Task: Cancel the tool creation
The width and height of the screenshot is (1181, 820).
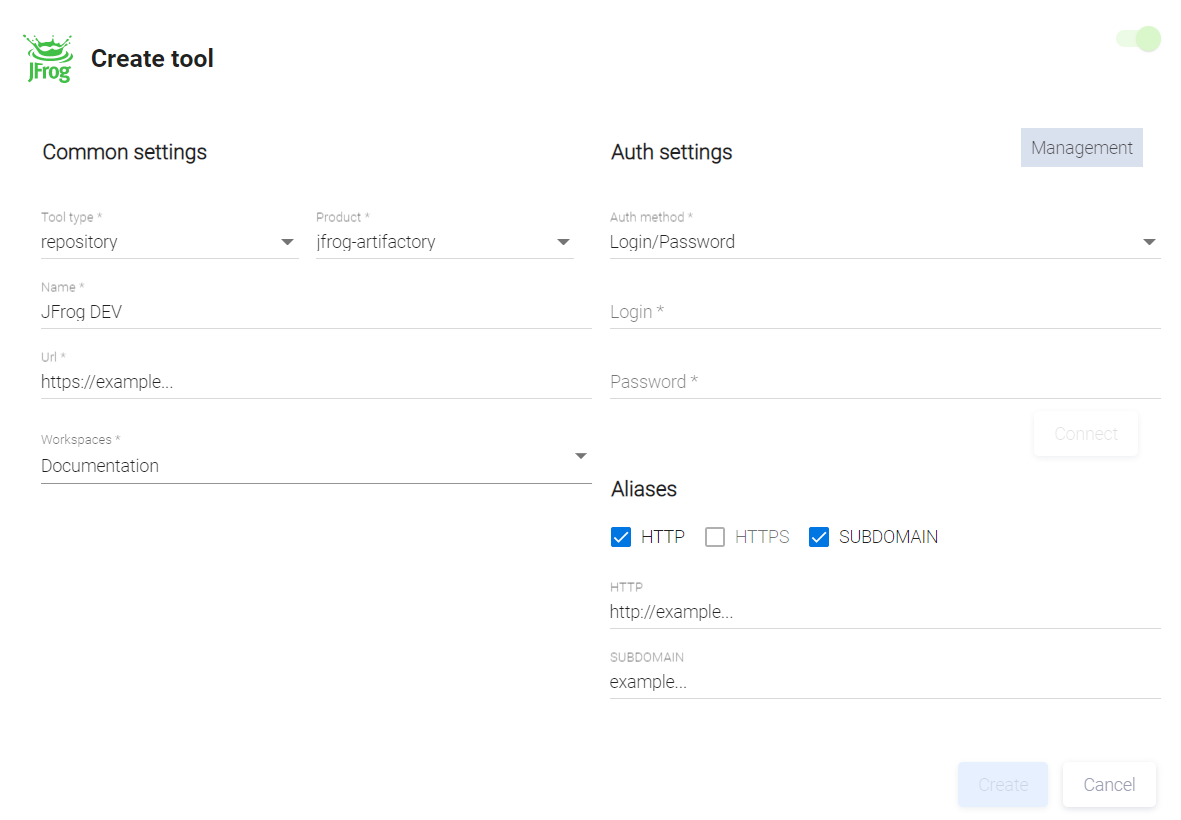Action: [1109, 785]
